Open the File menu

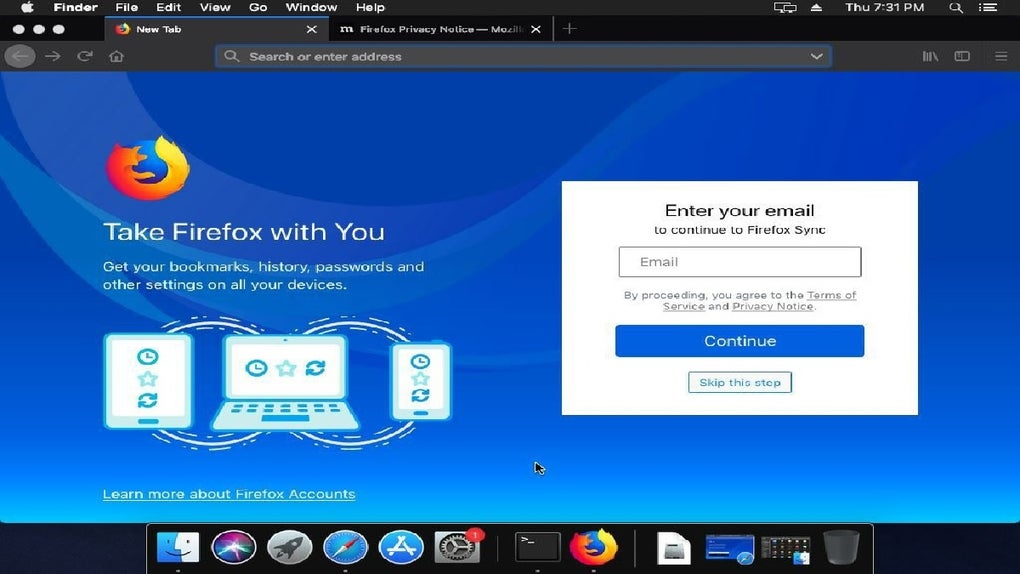click(126, 7)
